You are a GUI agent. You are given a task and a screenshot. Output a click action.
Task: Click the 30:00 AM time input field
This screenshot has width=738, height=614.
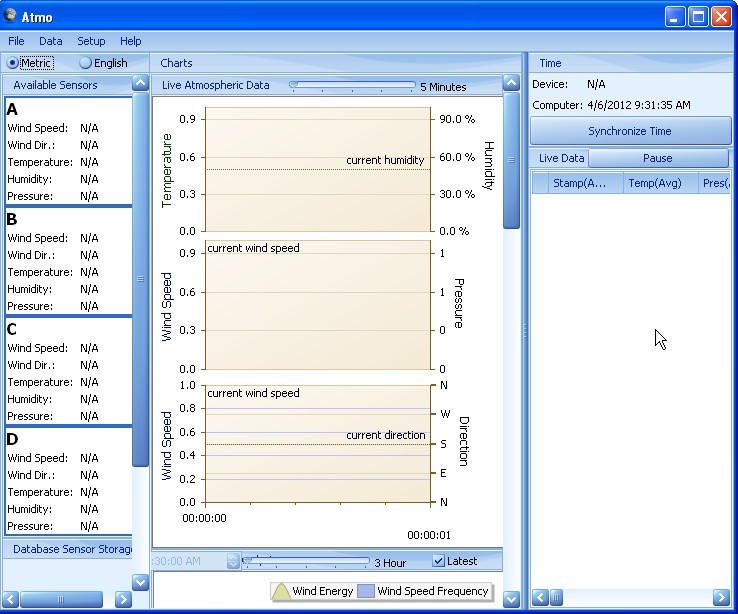click(x=189, y=561)
